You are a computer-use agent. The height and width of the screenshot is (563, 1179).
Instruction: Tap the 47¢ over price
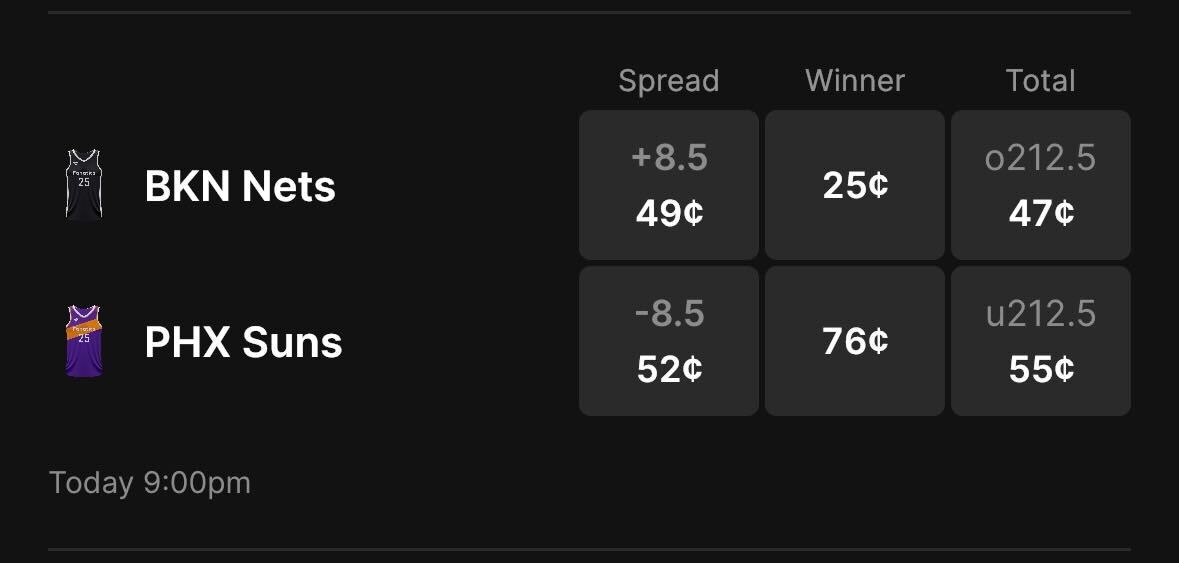pos(1040,212)
